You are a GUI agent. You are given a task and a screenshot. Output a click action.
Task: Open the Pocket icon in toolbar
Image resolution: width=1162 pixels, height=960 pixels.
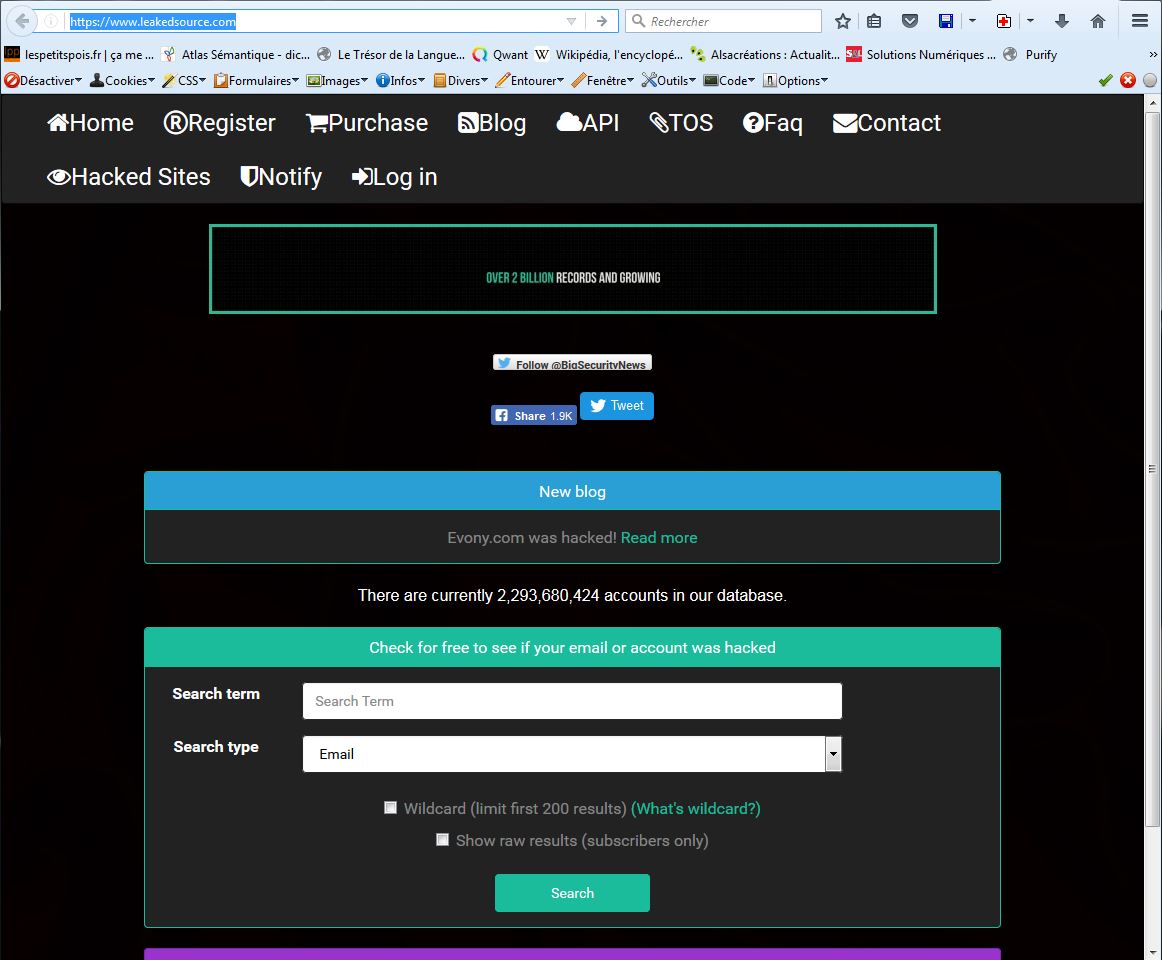click(910, 21)
